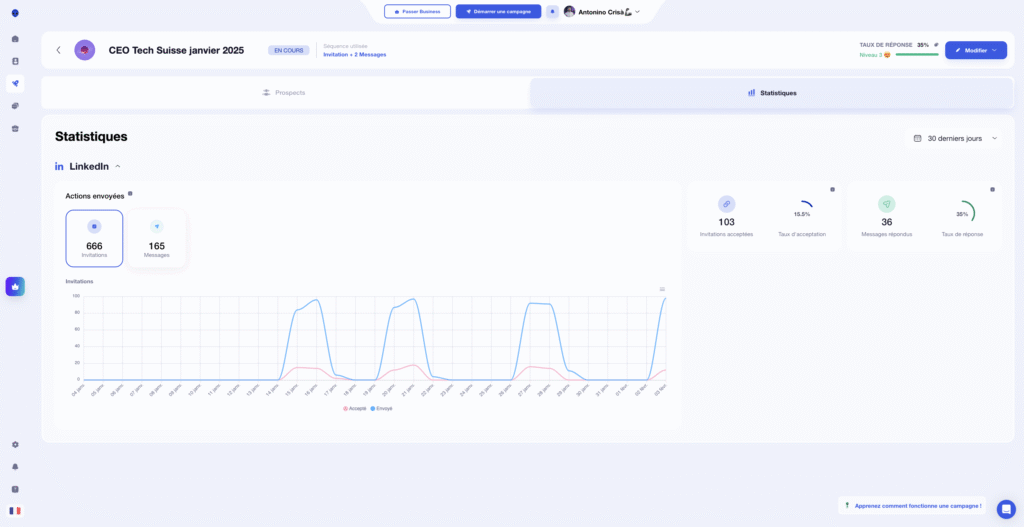Click the Démarrer une campagne button
This screenshot has height=527, width=1024.
pos(498,12)
